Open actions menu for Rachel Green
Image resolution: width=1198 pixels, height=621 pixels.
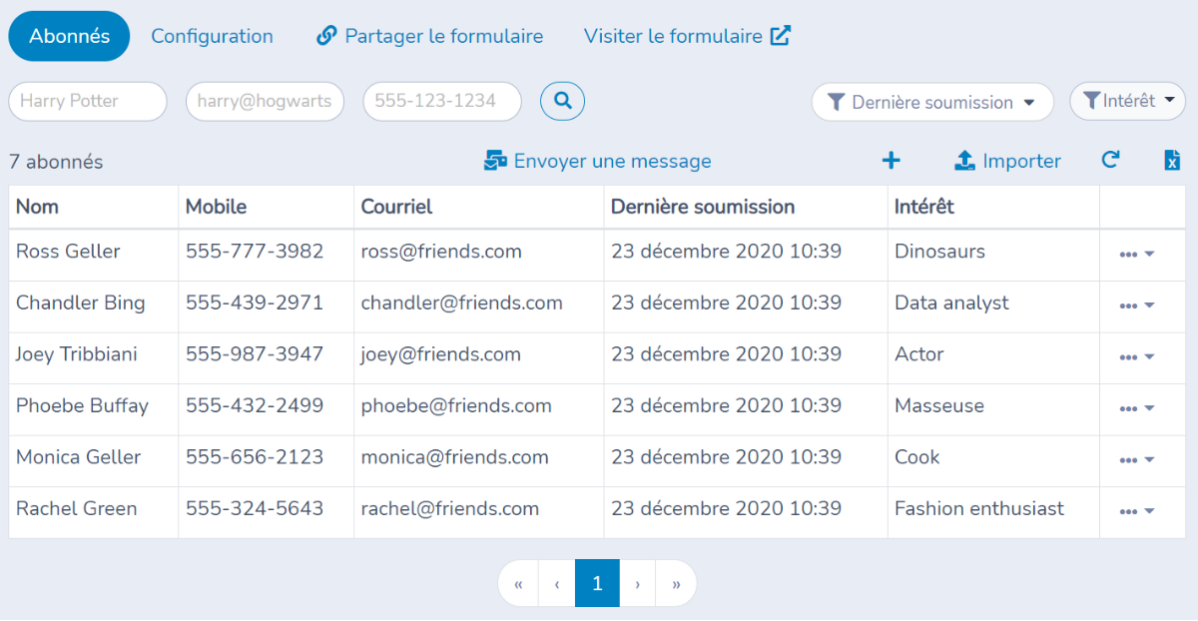click(1137, 511)
